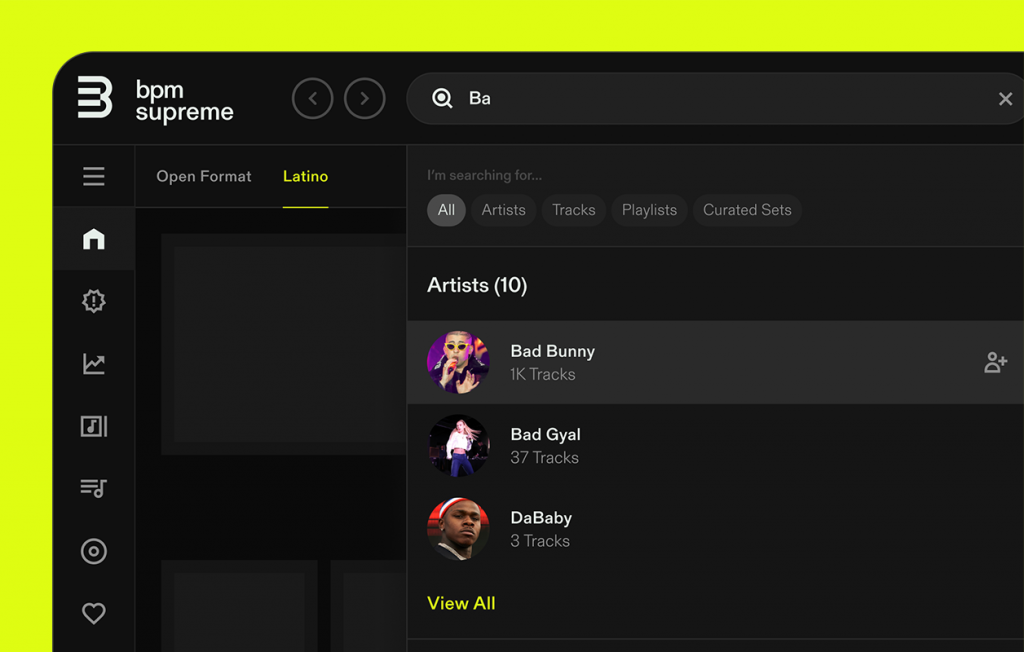The width and height of the screenshot is (1024, 652).
Task: Navigate back with left arrow button
Action: [x=312, y=99]
